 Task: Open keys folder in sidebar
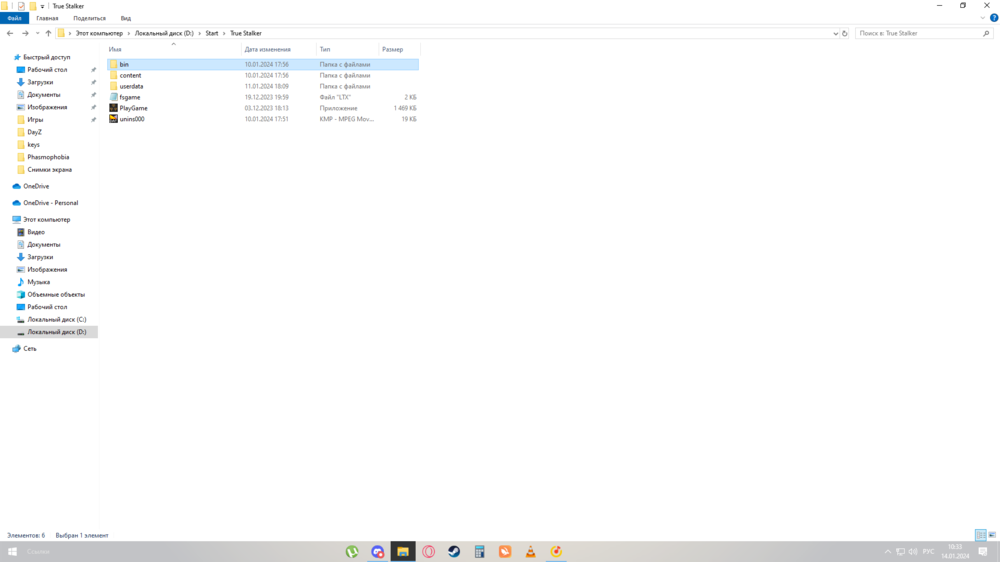click(x=33, y=145)
